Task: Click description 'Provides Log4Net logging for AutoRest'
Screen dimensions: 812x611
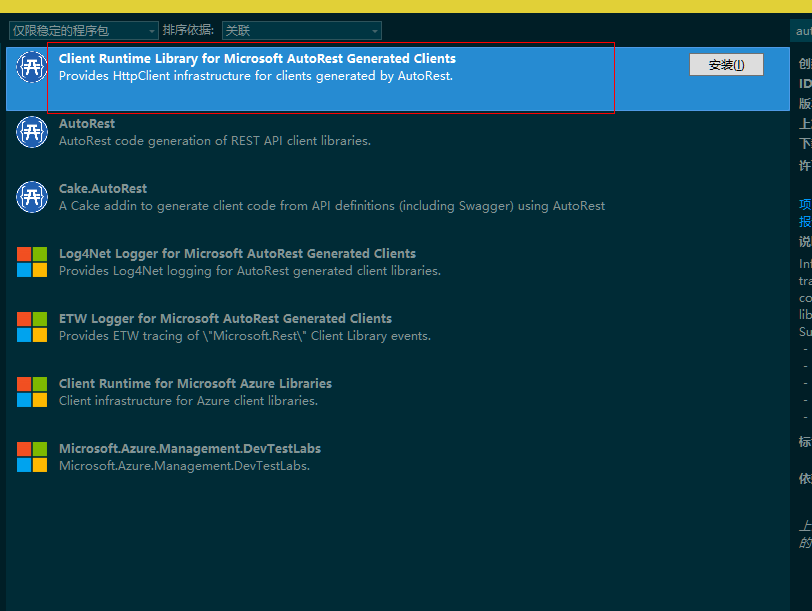Action: 250,271
